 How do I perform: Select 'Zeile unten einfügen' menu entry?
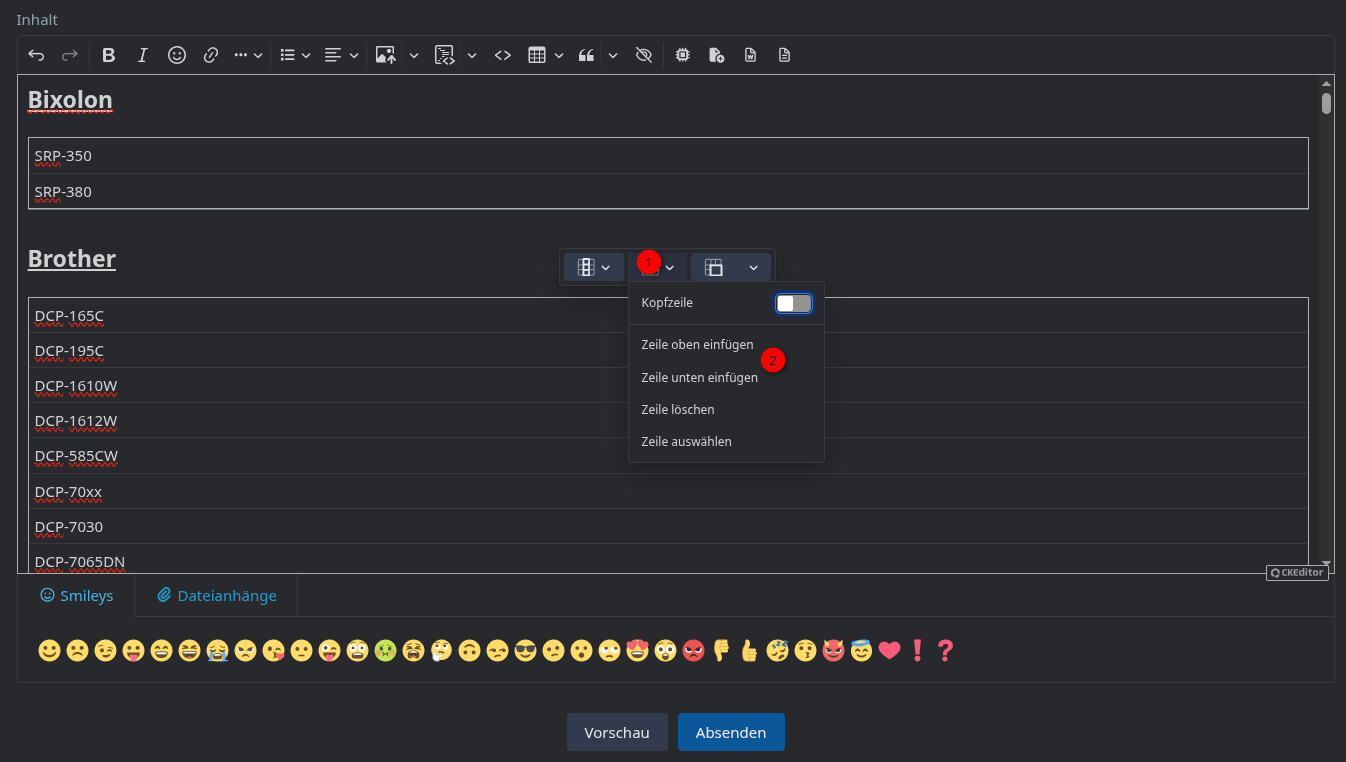(699, 378)
